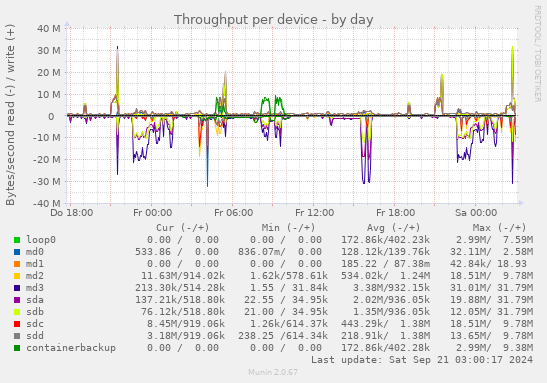The height and width of the screenshot is (383, 547).
Task: Select the sdb legend label
Action: [x=35, y=312]
